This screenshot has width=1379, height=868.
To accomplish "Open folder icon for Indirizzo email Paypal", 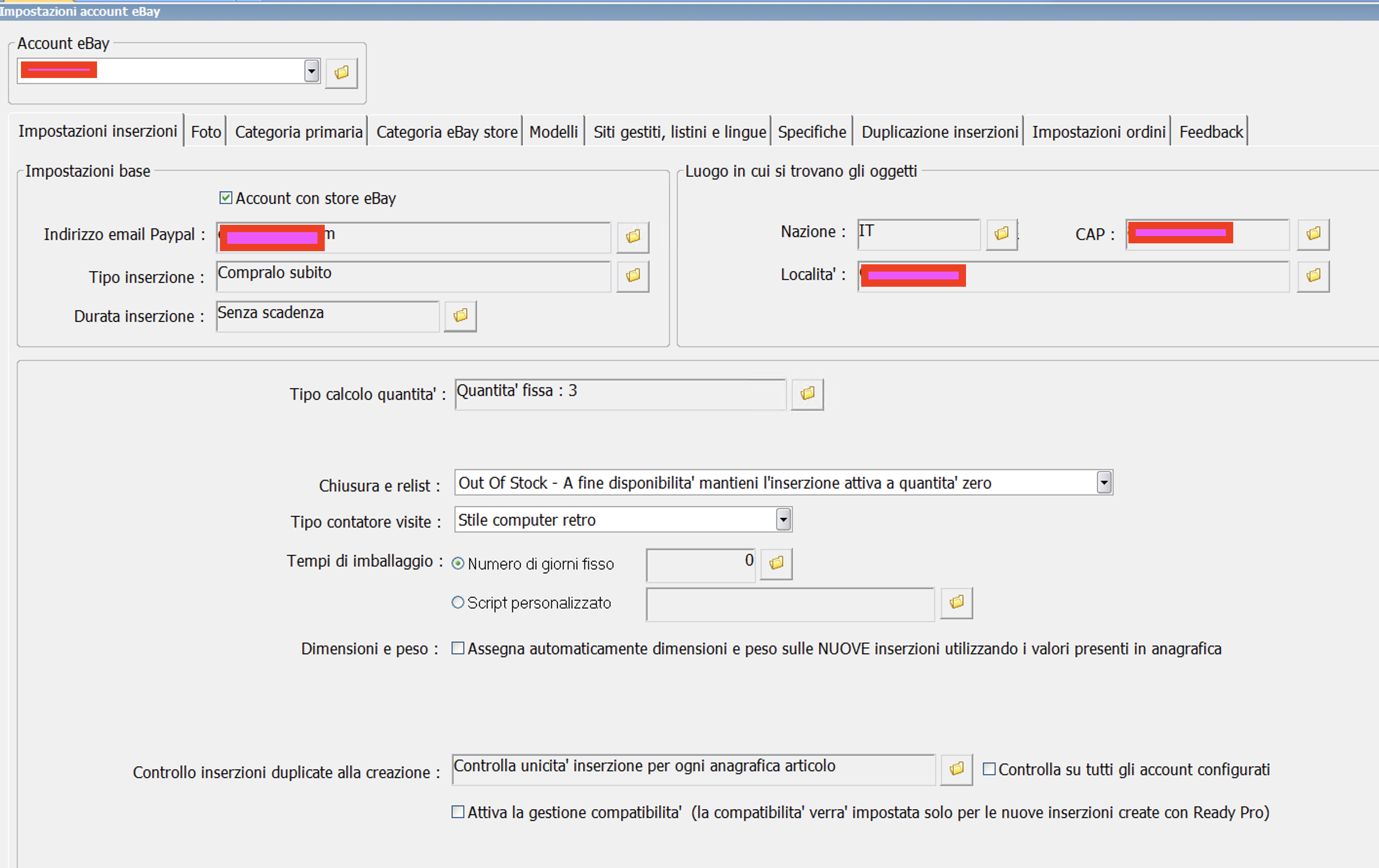I will pos(633,237).
